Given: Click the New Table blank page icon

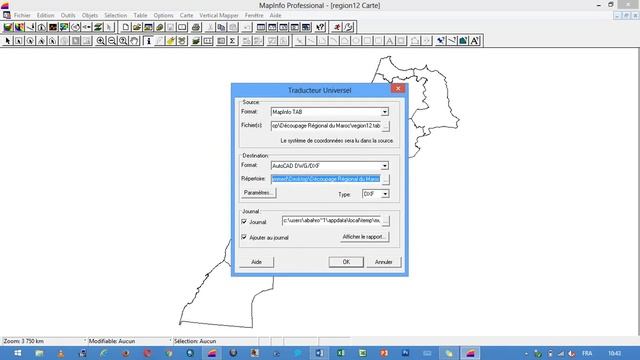Looking at the screenshot, I should coord(126,27).
